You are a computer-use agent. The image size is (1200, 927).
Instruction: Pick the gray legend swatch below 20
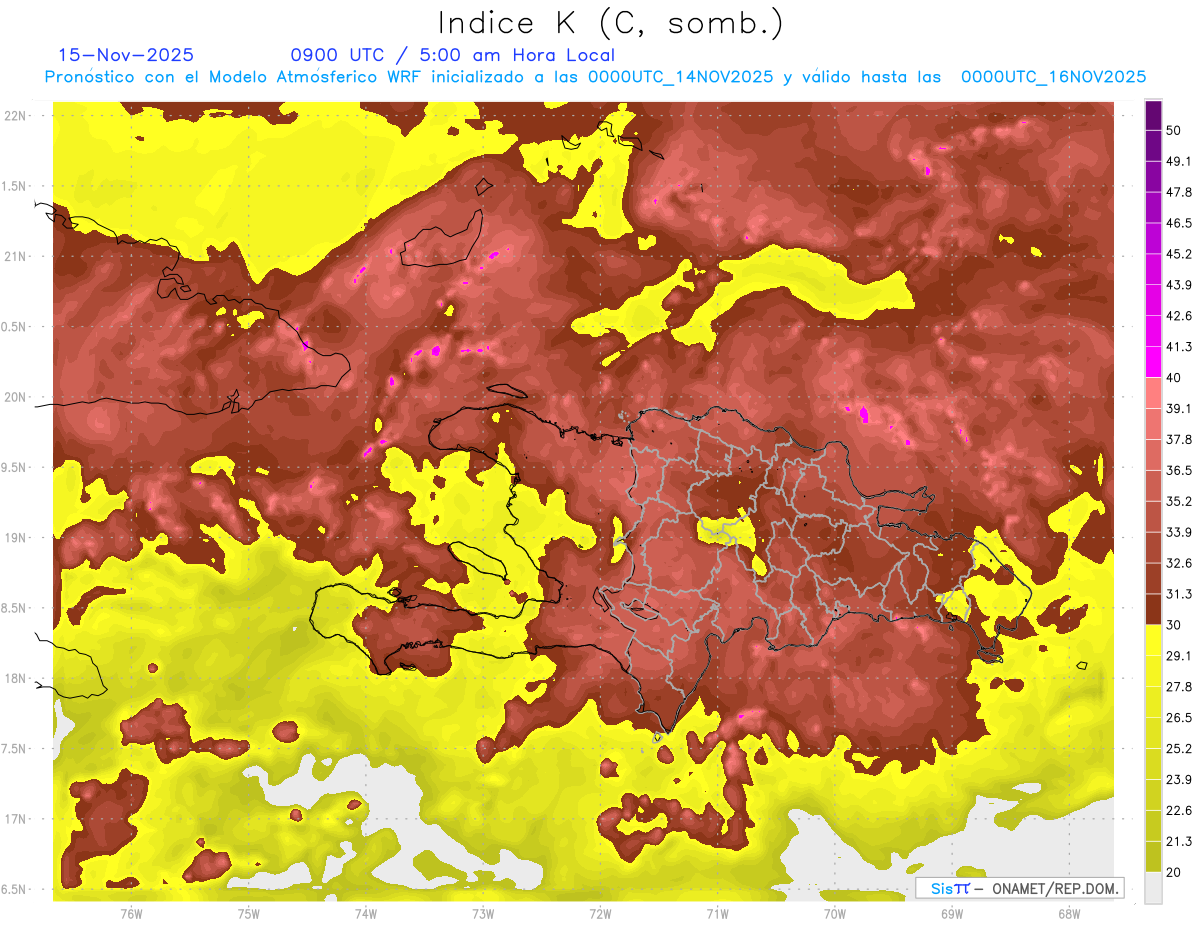click(1153, 887)
